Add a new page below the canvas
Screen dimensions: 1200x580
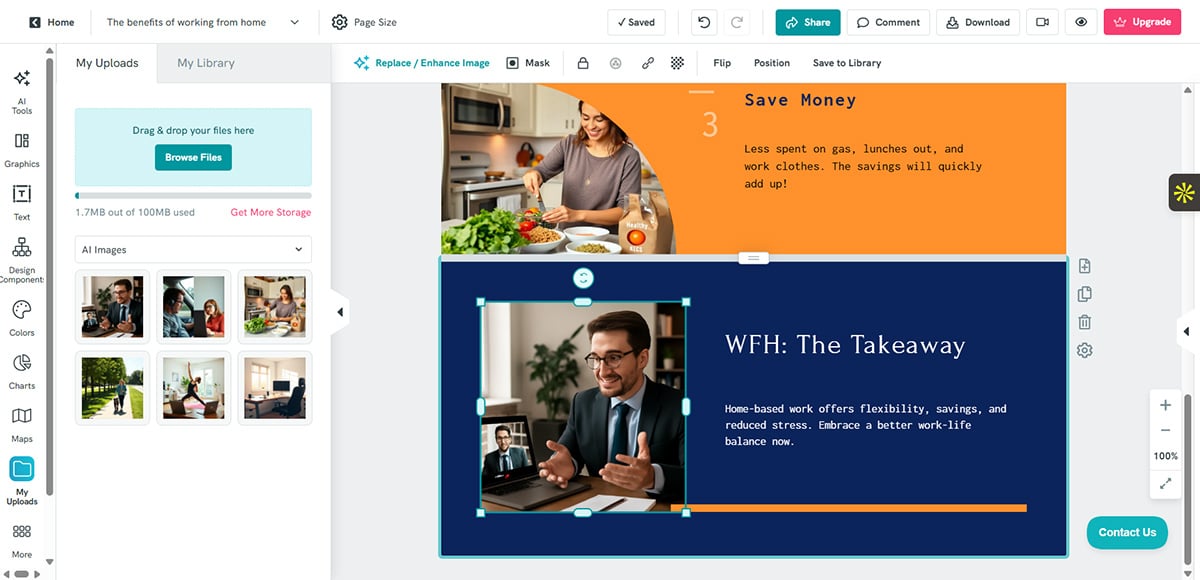[1084, 265]
